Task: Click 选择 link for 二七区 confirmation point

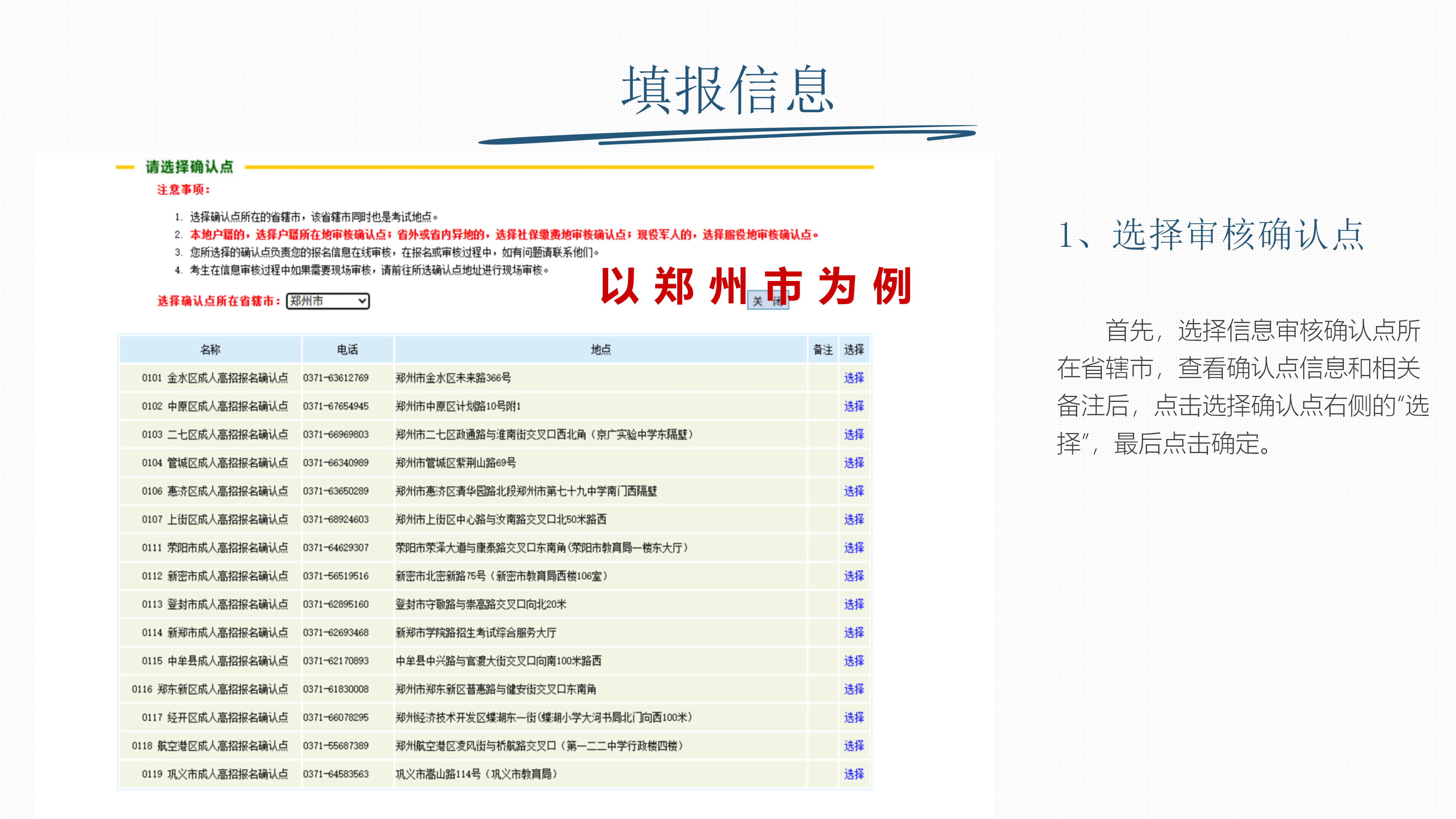Action: tap(854, 434)
